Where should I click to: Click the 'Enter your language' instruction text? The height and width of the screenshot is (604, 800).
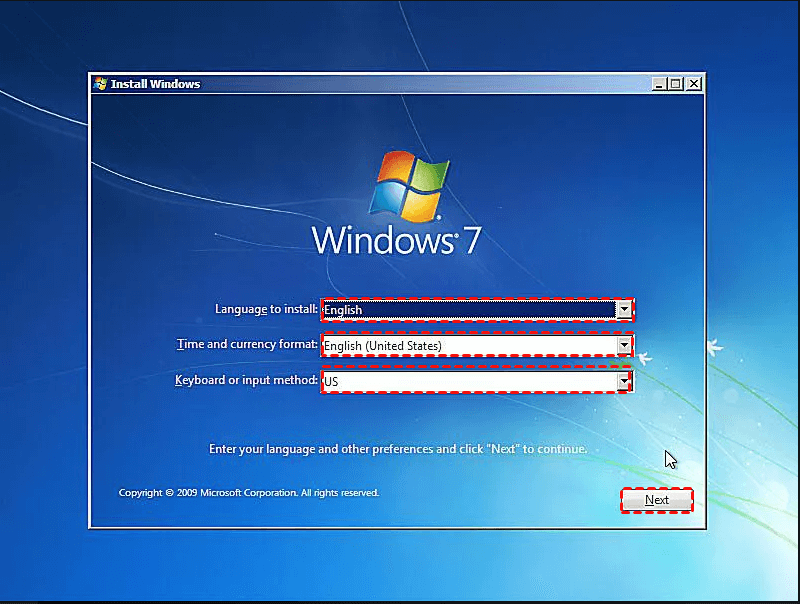tap(398, 449)
